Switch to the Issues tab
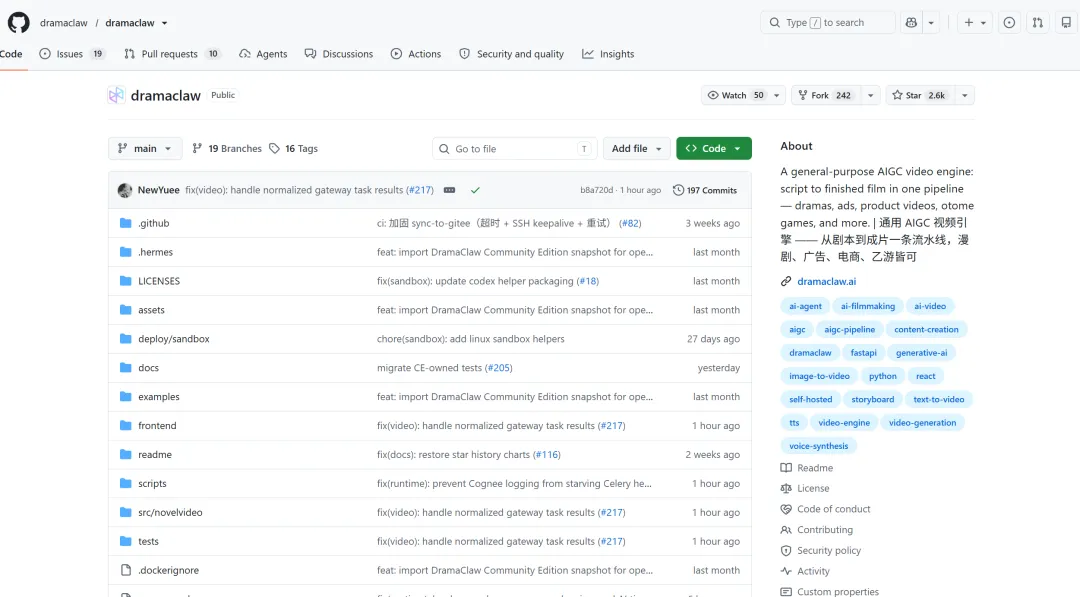1080x597 pixels. point(72,54)
